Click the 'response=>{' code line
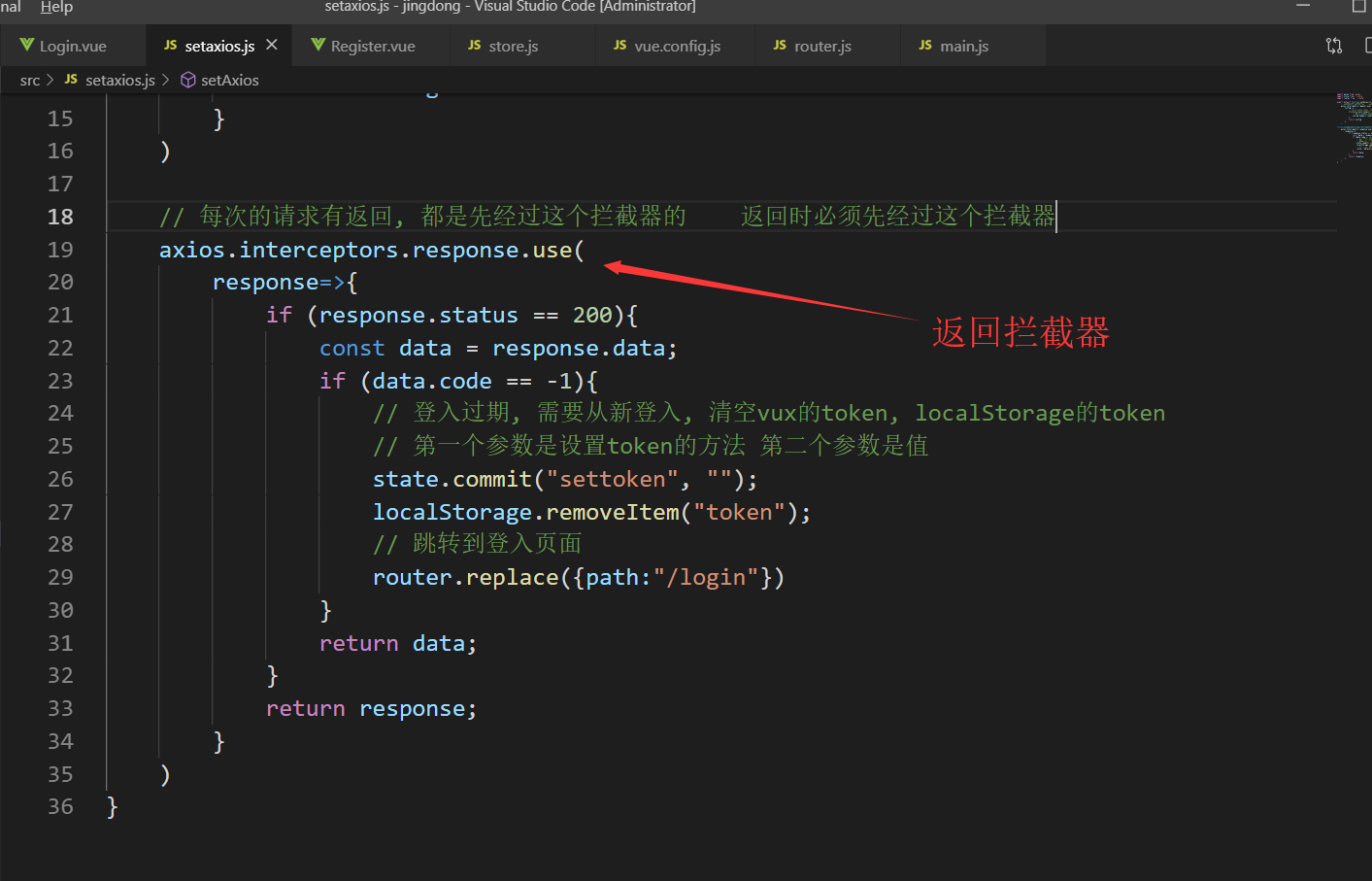 tap(285, 283)
